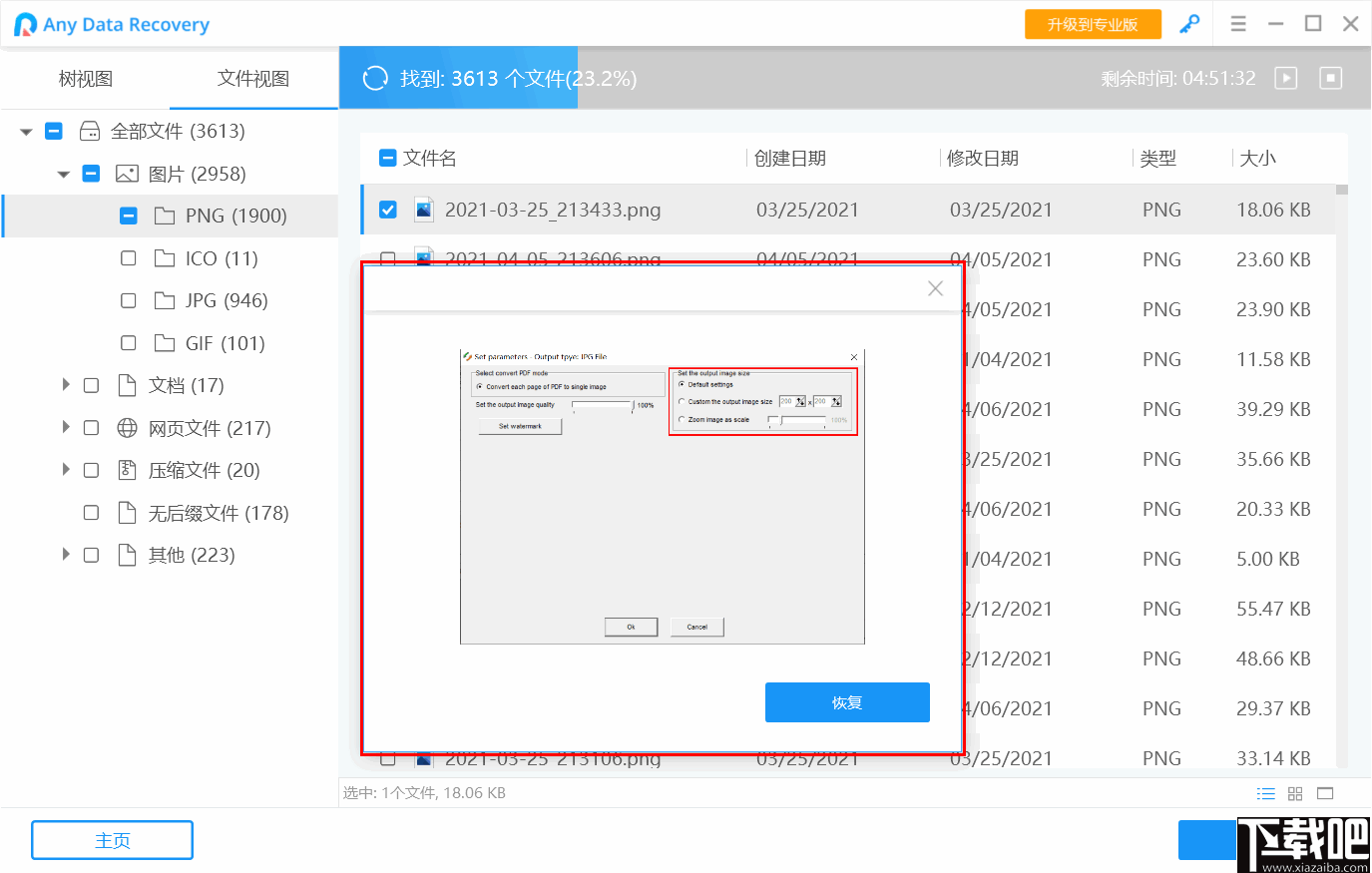Toggle the PNG (1900) checkbox

pos(129,216)
